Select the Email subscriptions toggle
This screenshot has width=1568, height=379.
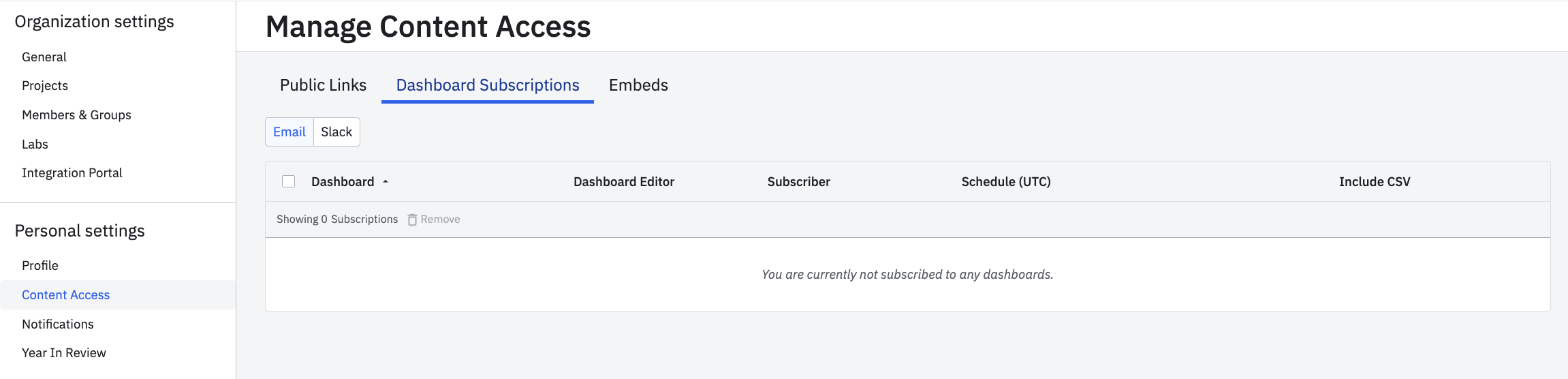pos(289,132)
